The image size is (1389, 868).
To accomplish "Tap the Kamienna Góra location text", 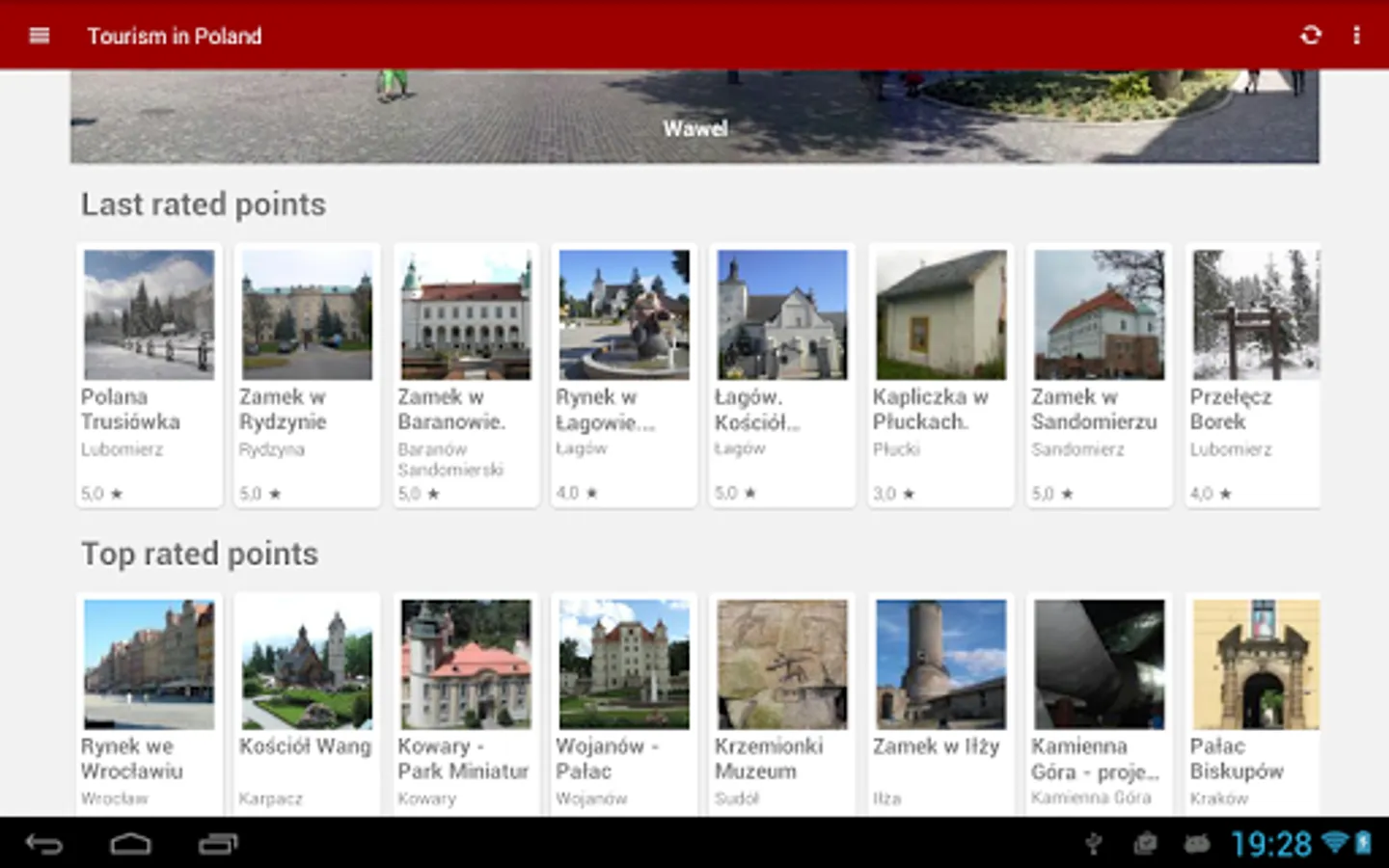I will 1091,798.
